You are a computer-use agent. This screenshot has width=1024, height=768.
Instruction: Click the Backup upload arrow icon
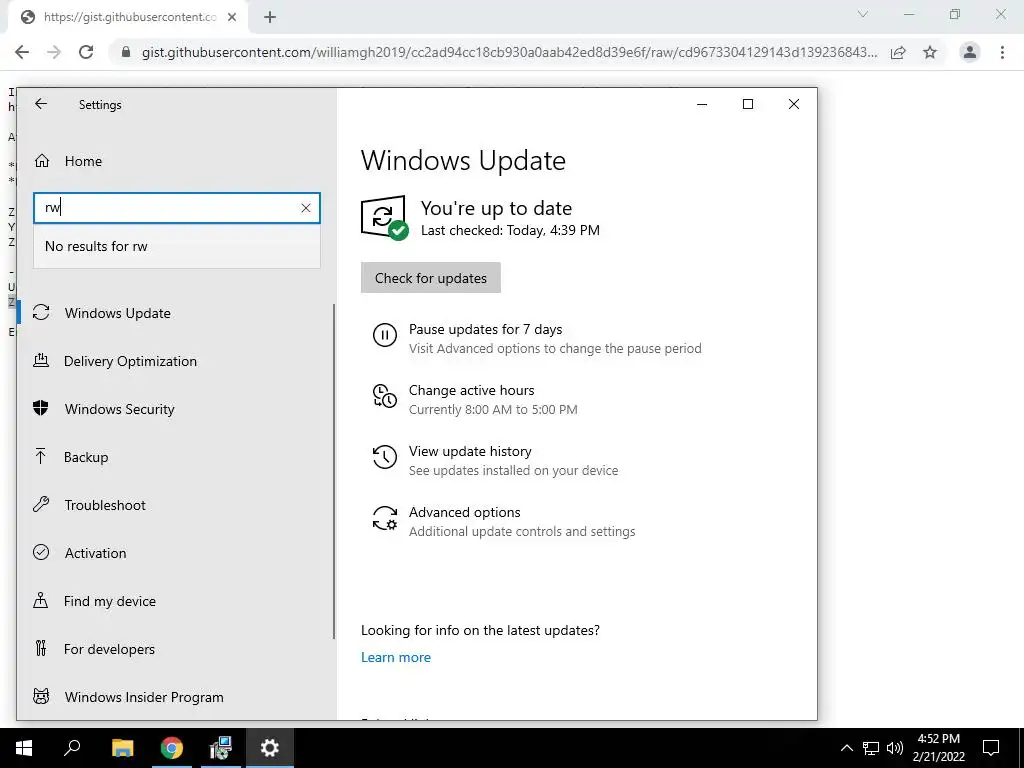point(40,456)
